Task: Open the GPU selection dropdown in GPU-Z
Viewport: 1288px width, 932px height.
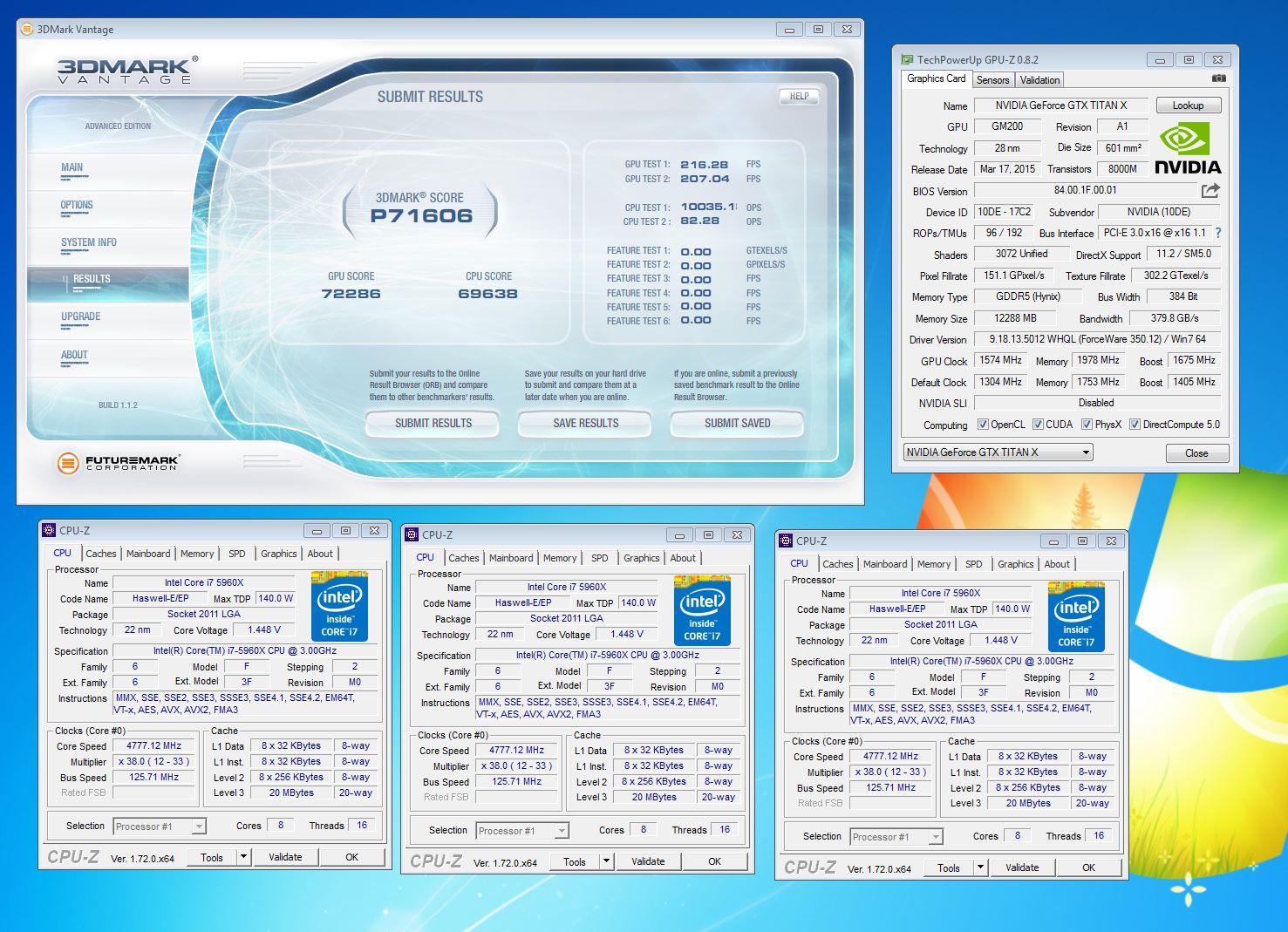Action: (998, 452)
